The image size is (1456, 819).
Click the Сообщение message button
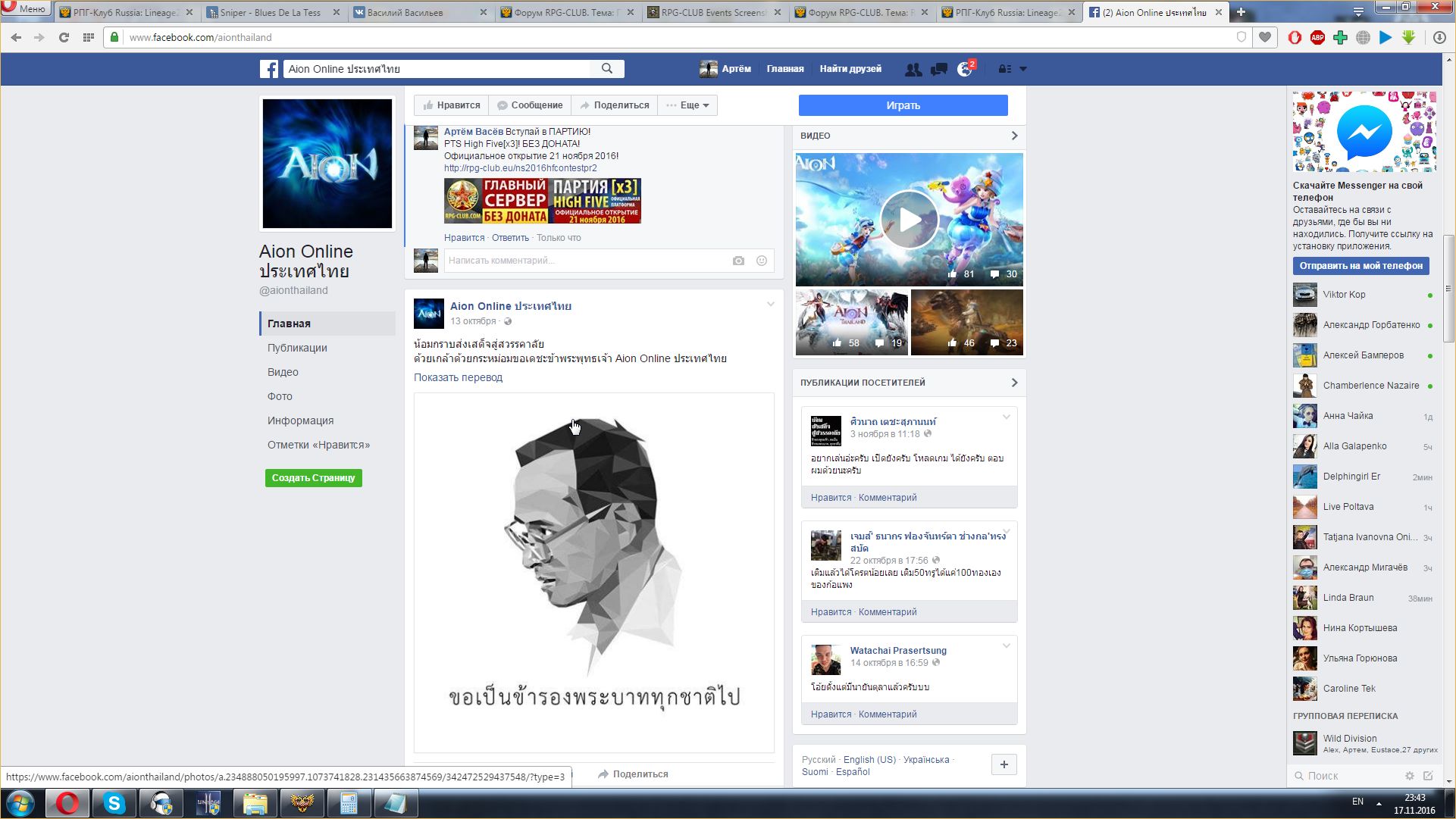click(529, 105)
